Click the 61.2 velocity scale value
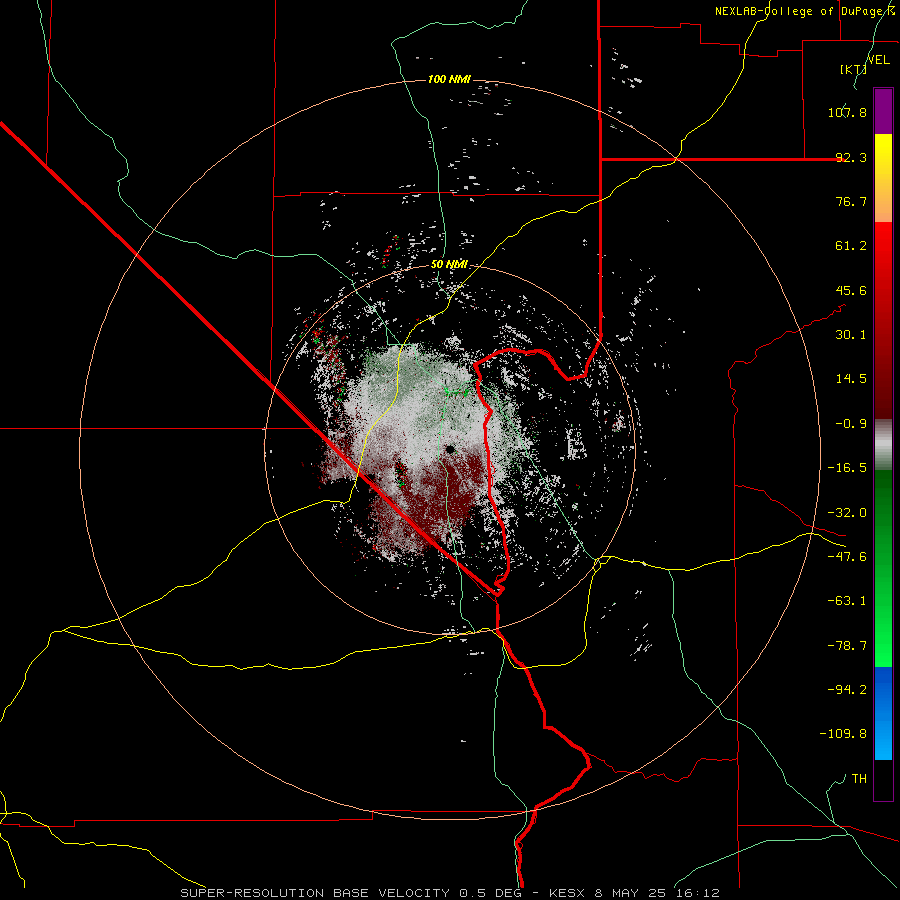 coord(851,246)
